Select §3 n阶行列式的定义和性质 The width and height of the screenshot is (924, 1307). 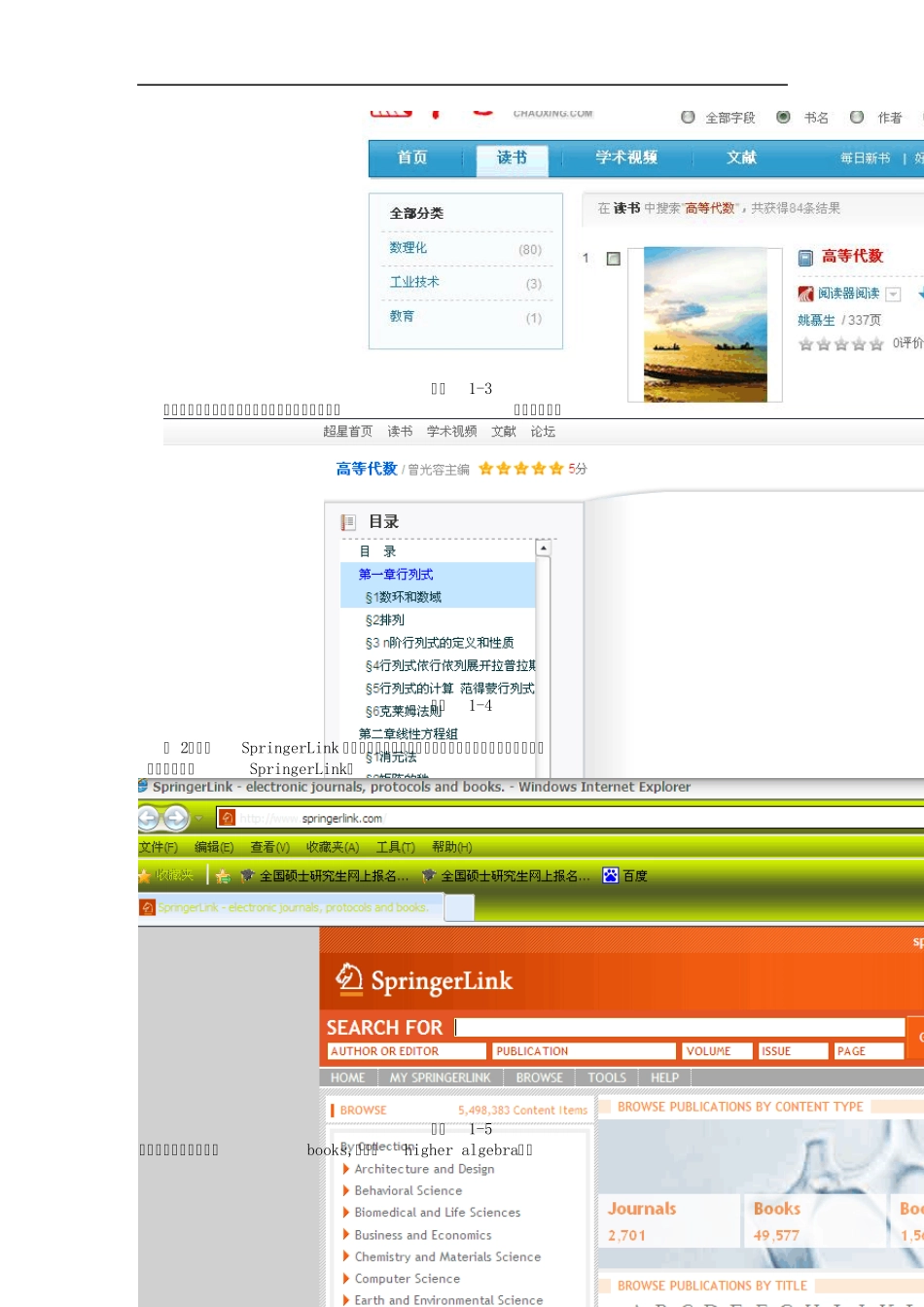(x=439, y=643)
